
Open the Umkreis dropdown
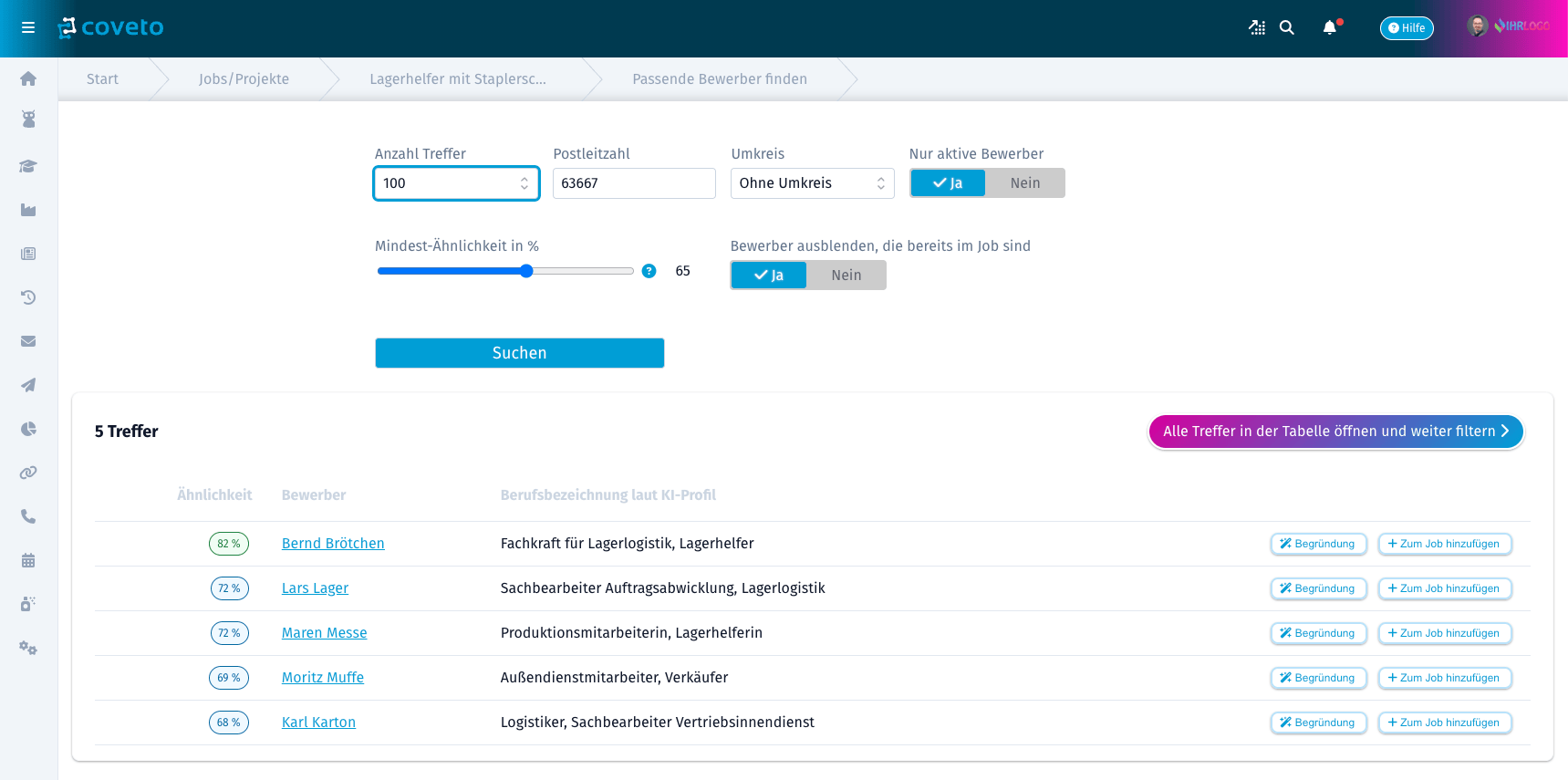[x=812, y=183]
